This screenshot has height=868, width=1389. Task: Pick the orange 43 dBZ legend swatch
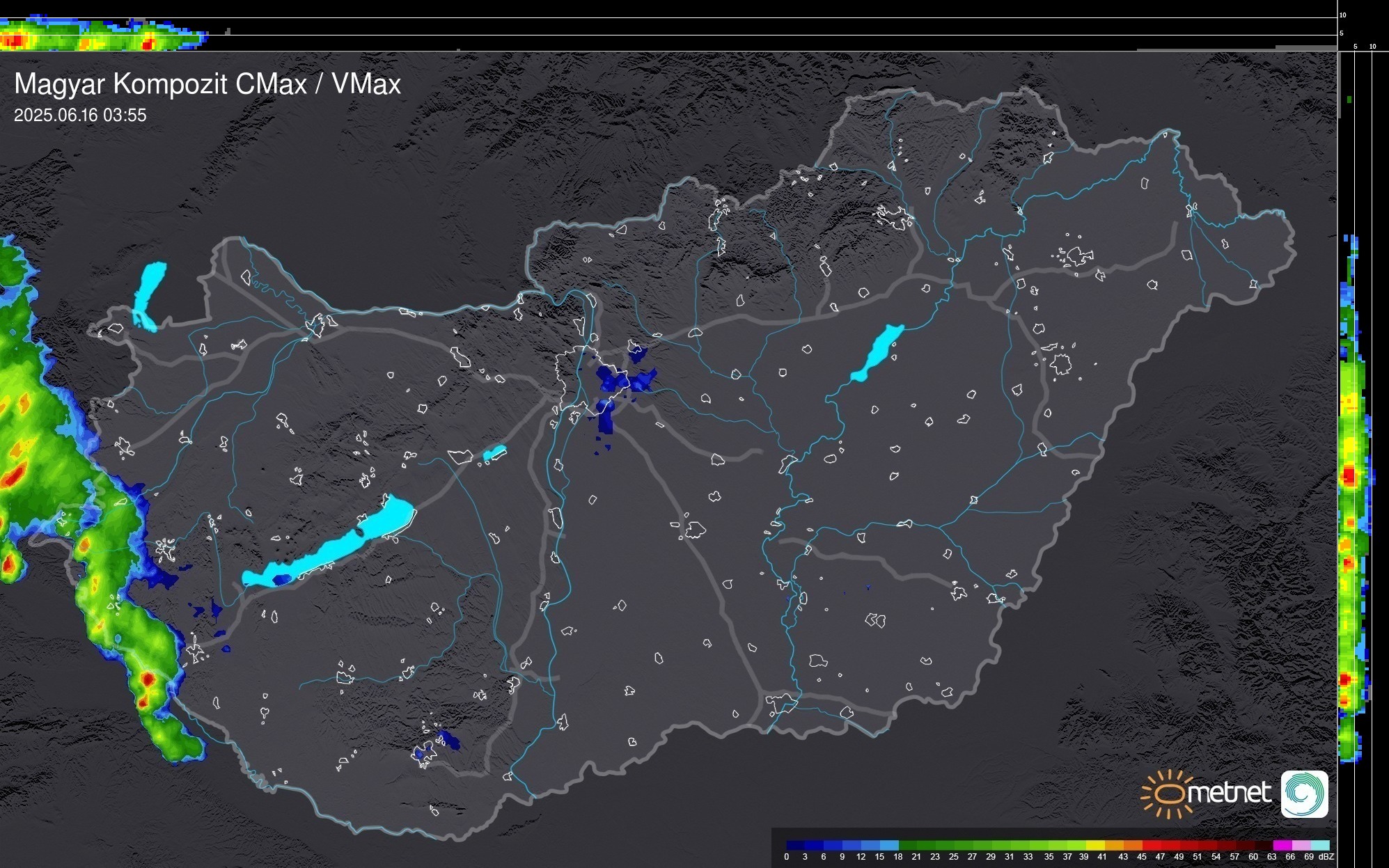(1131, 845)
